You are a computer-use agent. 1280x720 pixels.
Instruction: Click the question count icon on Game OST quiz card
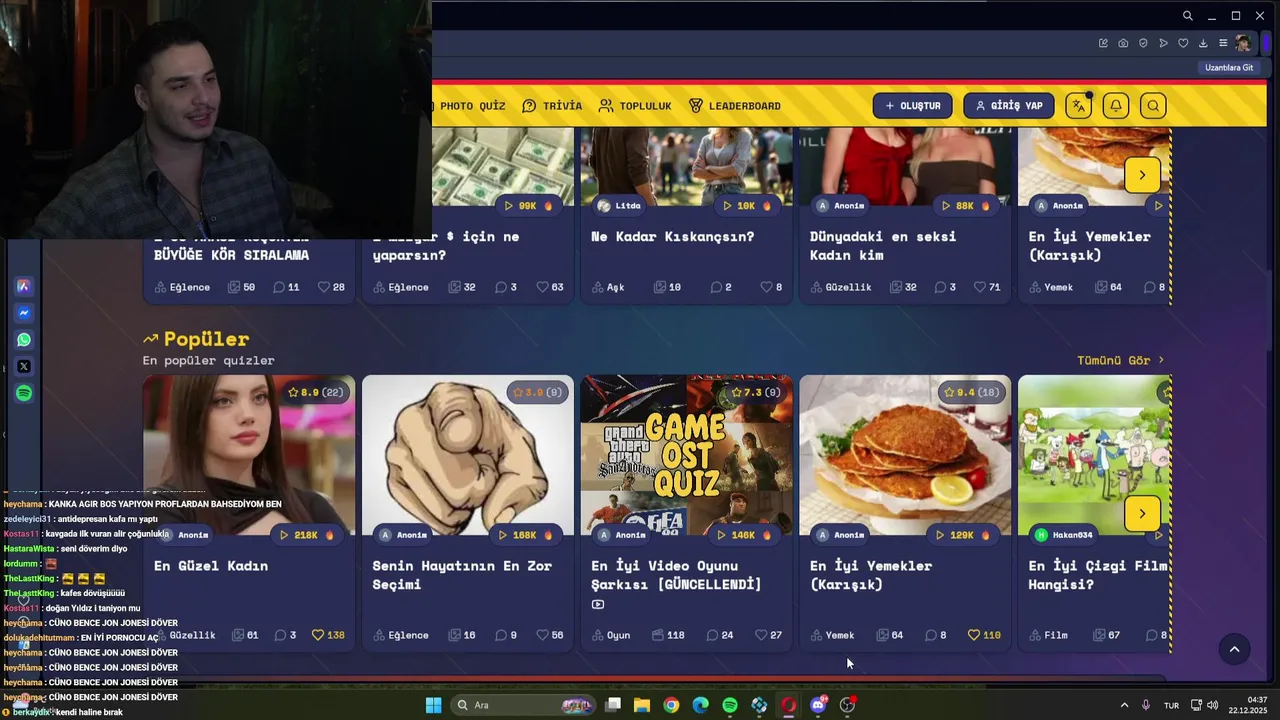(657, 635)
